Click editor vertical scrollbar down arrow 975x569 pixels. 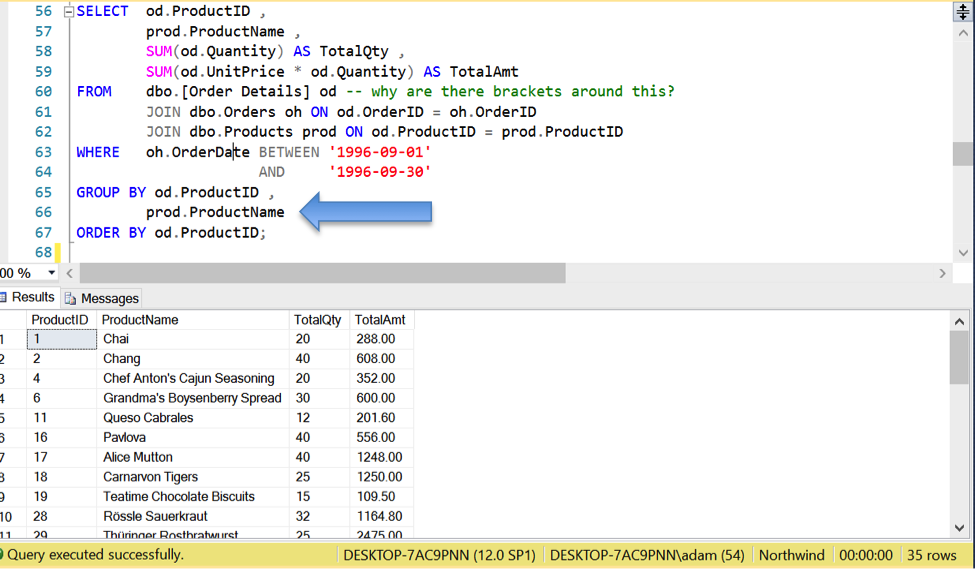[x=963, y=253]
